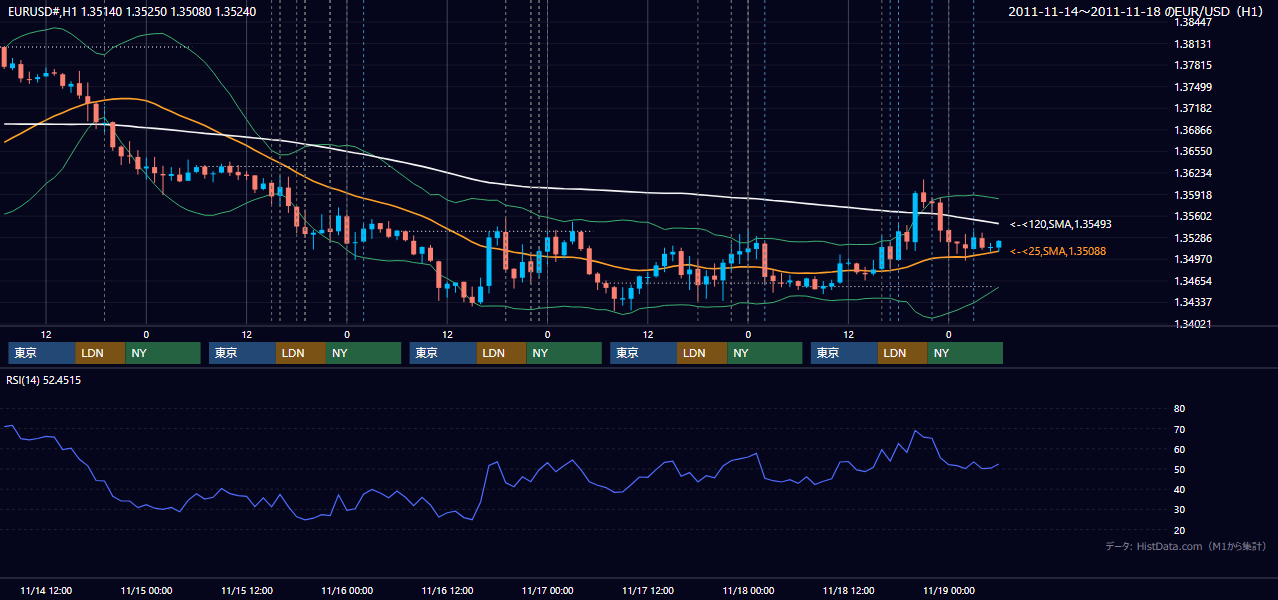Viewport: 1278px width, 600px height.
Task: Select the 11/18 東京 session block
Action: (845, 353)
